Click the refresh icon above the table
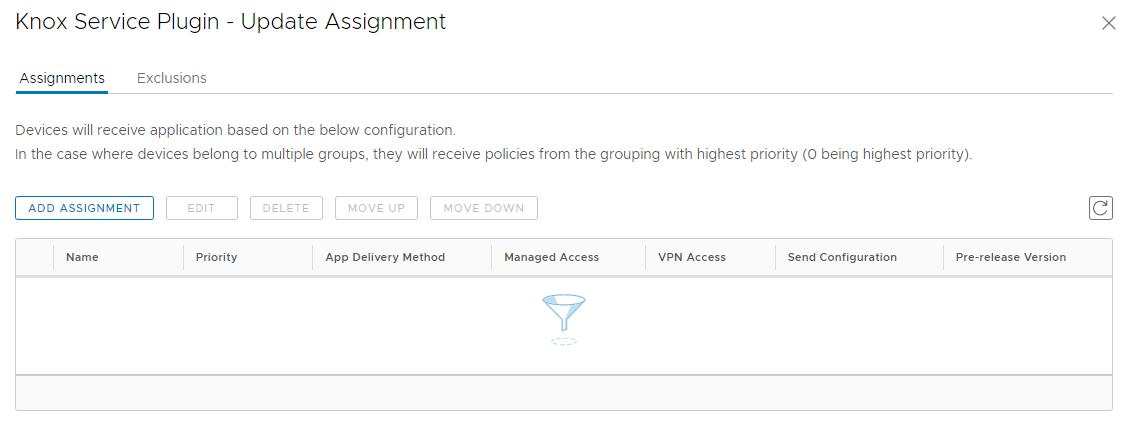 (1100, 208)
